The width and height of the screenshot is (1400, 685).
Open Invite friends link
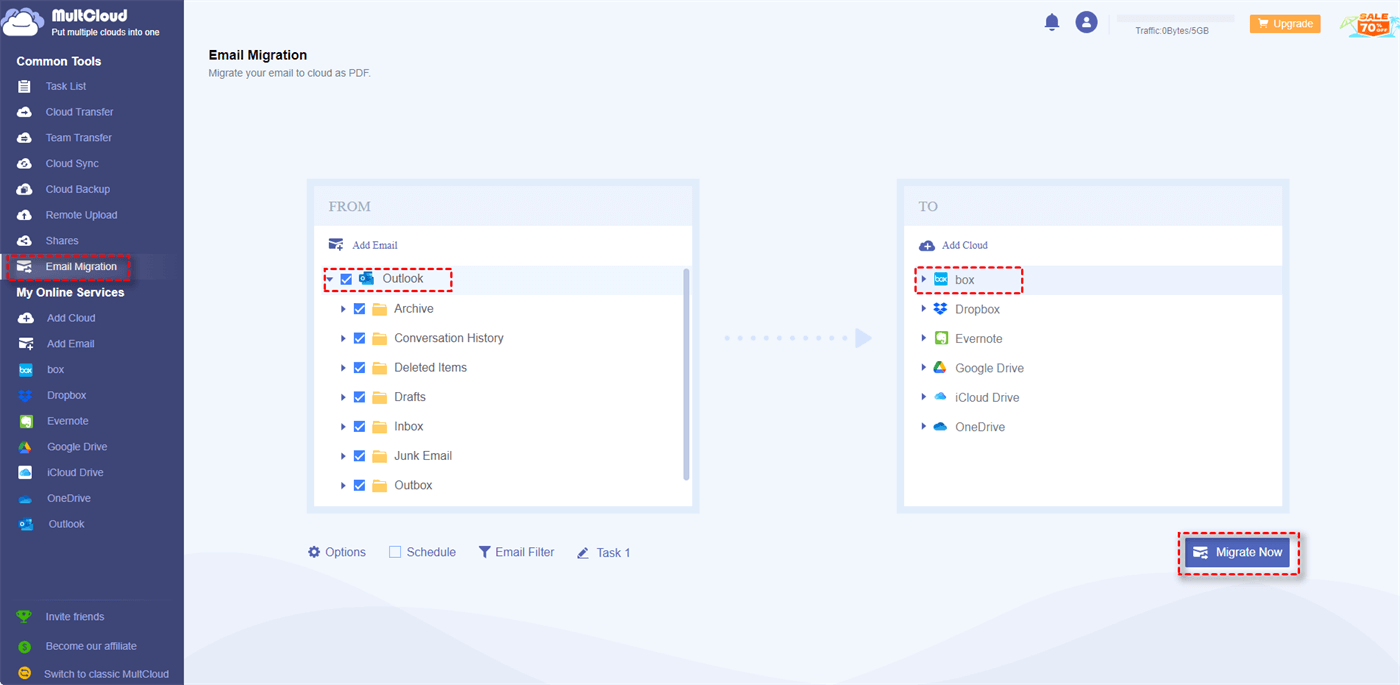75,617
